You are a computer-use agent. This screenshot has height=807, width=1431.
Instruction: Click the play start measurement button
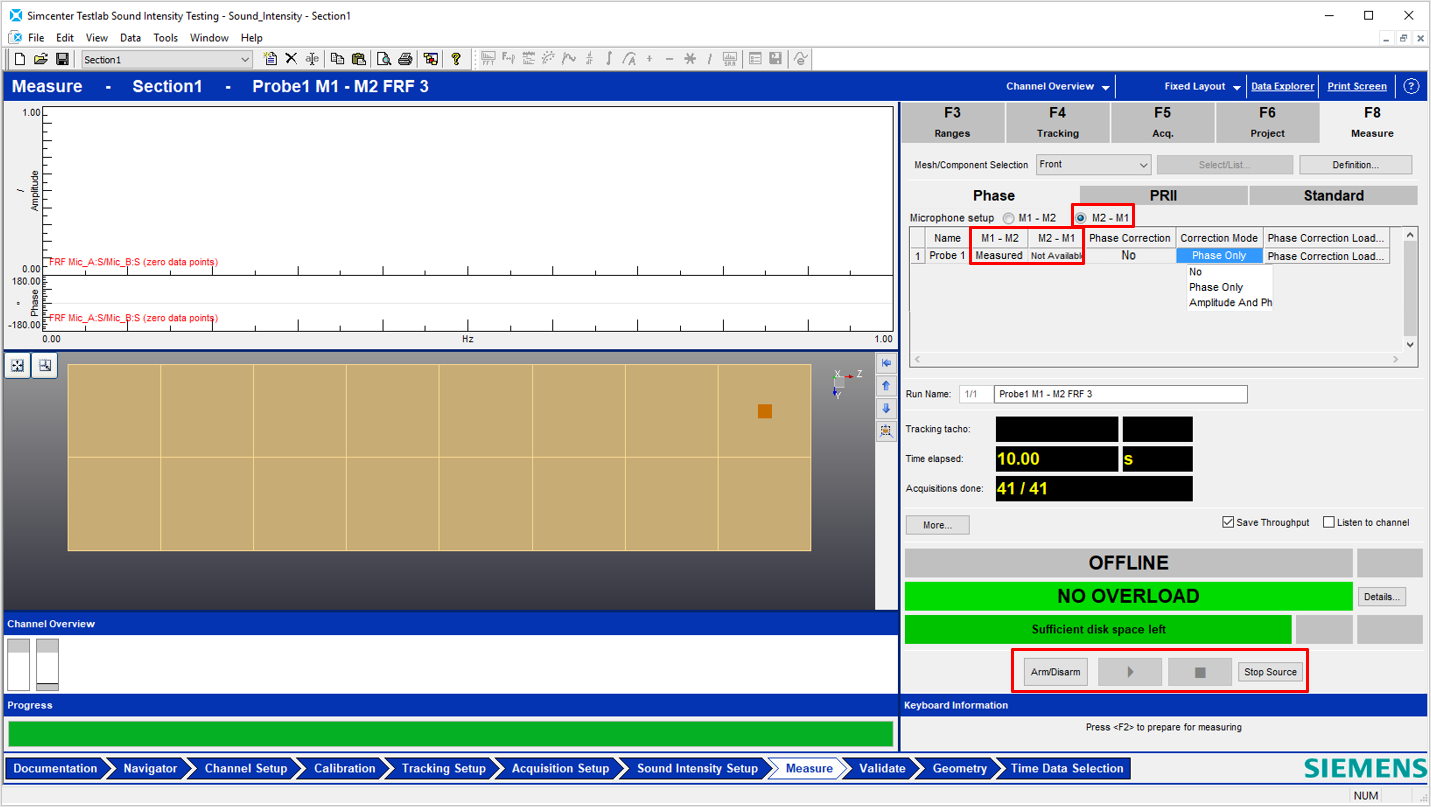pos(1130,672)
